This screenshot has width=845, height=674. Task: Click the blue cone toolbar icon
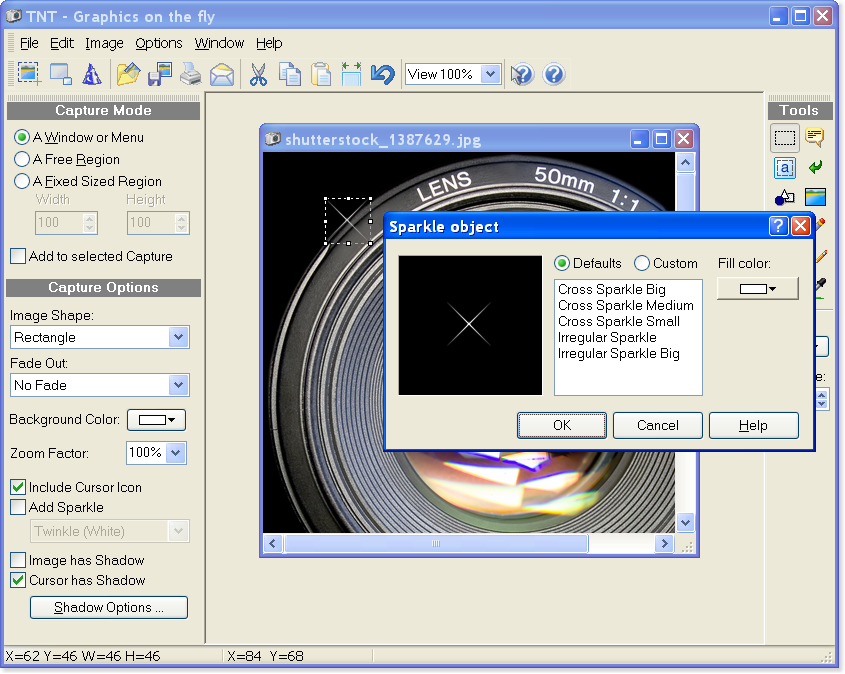(x=92, y=74)
